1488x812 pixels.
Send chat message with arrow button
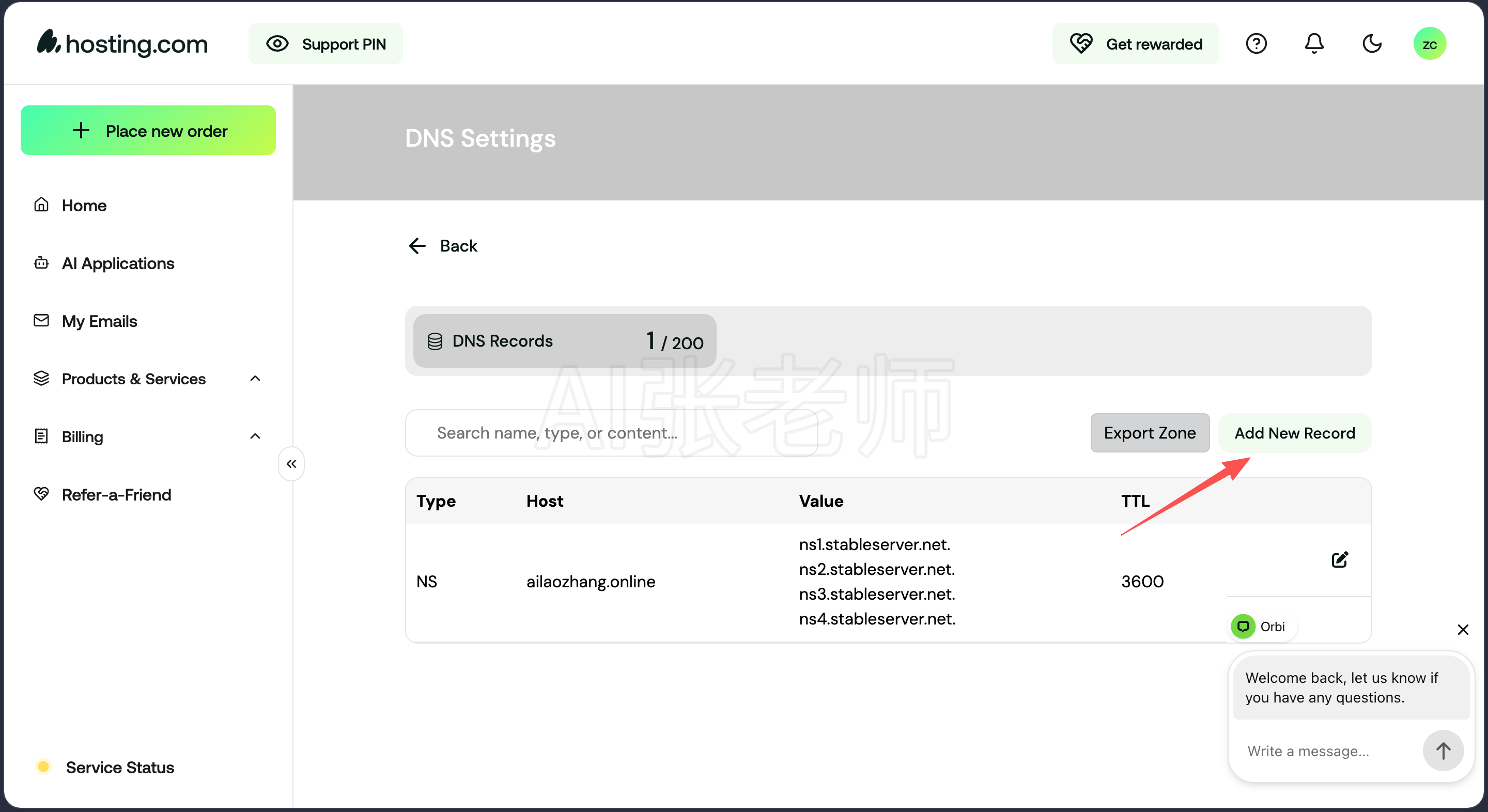(1443, 752)
